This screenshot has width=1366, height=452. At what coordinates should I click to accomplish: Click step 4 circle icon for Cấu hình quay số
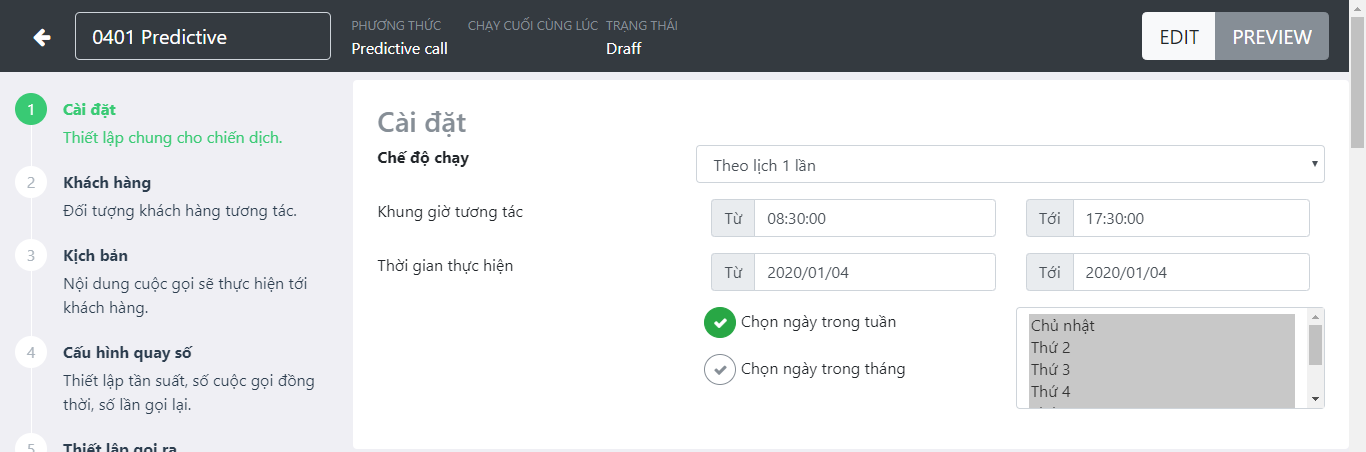point(31,352)
